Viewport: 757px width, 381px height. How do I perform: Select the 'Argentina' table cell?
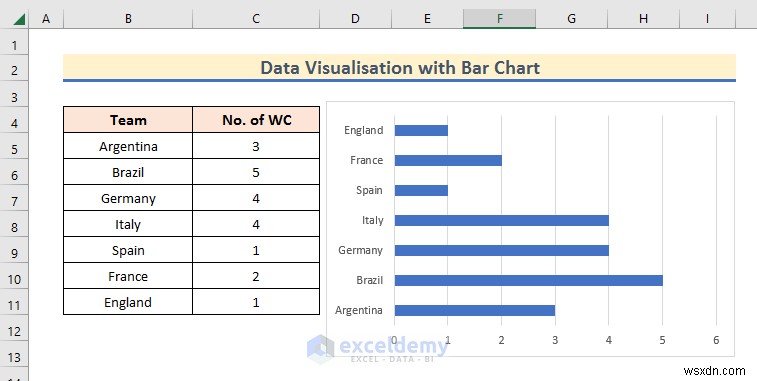(128, 146)
